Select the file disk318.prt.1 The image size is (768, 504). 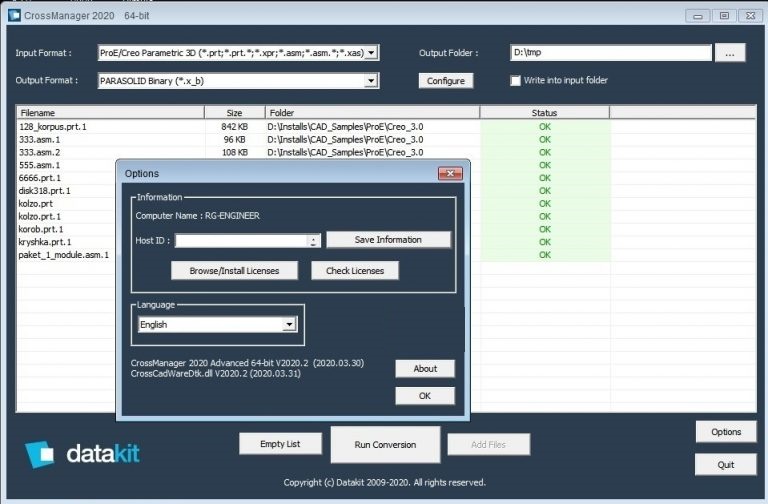pos(45,191)
